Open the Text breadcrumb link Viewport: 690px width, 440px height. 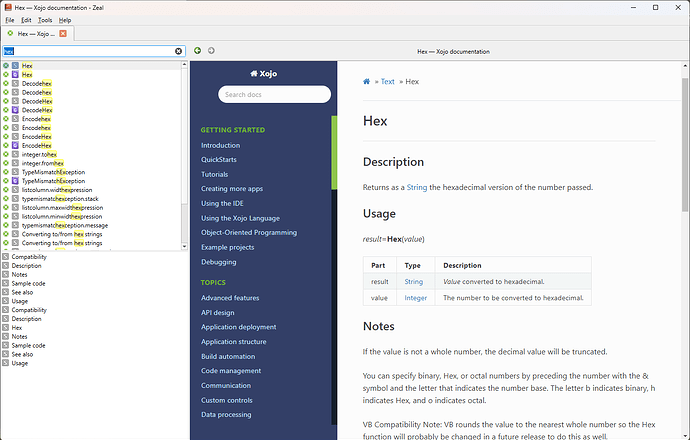point(388,81)
